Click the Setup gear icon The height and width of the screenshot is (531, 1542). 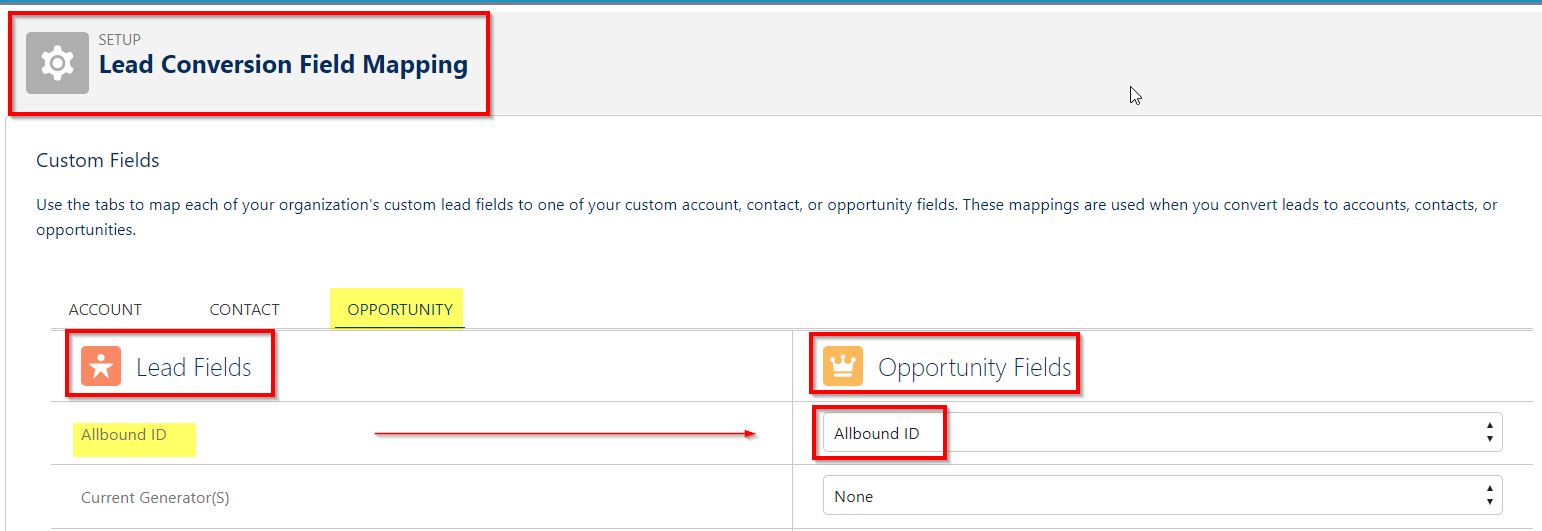tap(58, 63)
